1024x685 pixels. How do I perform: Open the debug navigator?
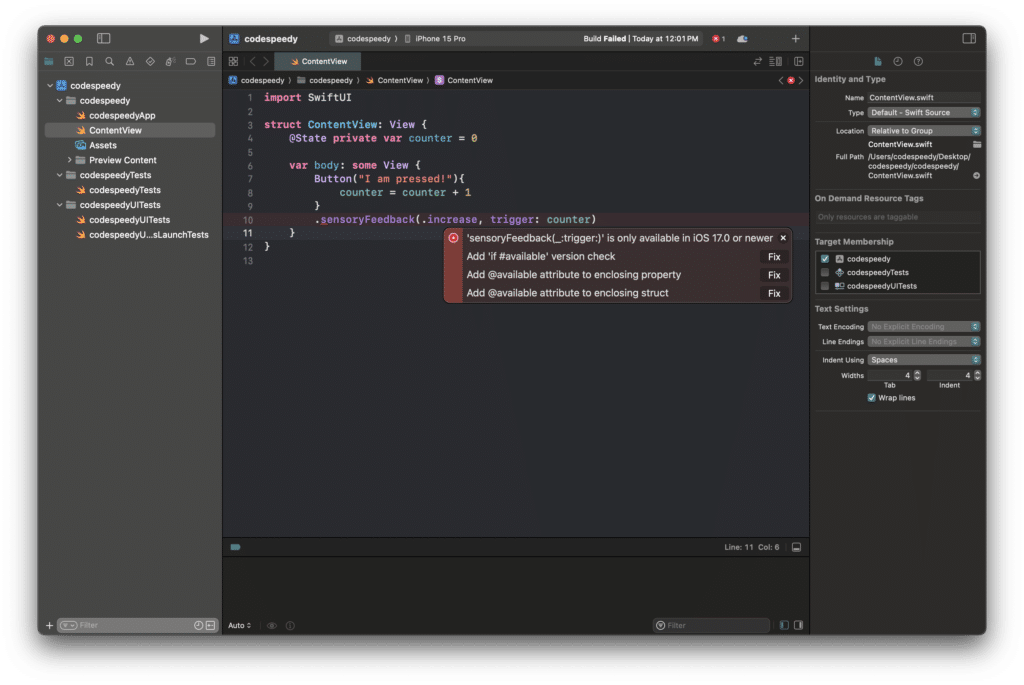[x=170, y=61]
